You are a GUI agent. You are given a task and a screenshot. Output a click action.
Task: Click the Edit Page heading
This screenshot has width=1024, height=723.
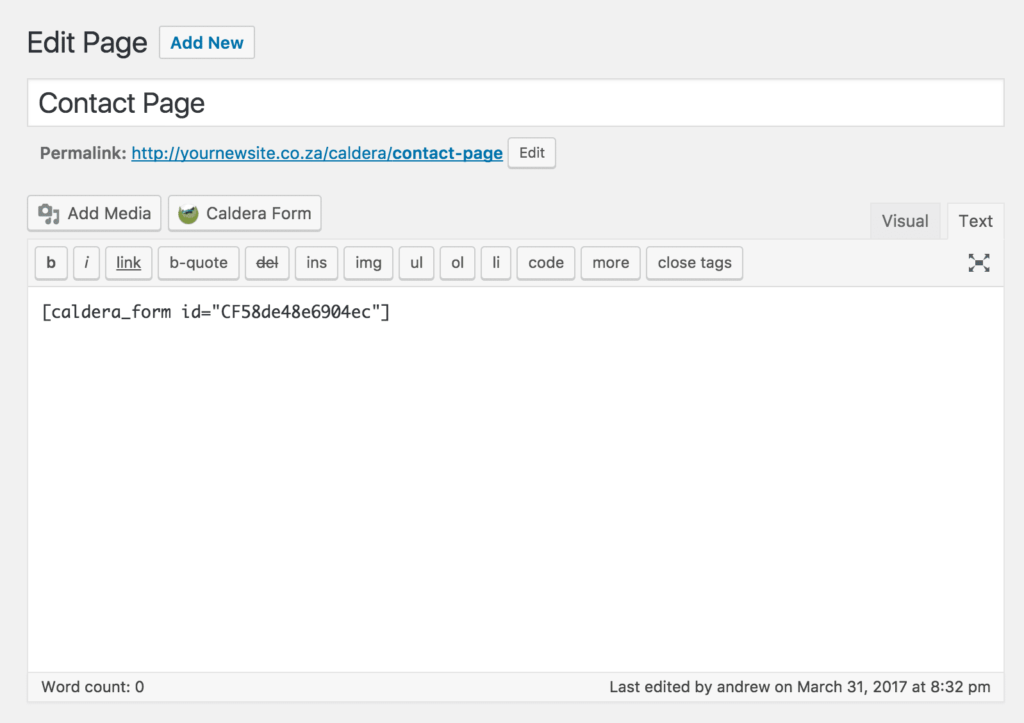point(87,43)
